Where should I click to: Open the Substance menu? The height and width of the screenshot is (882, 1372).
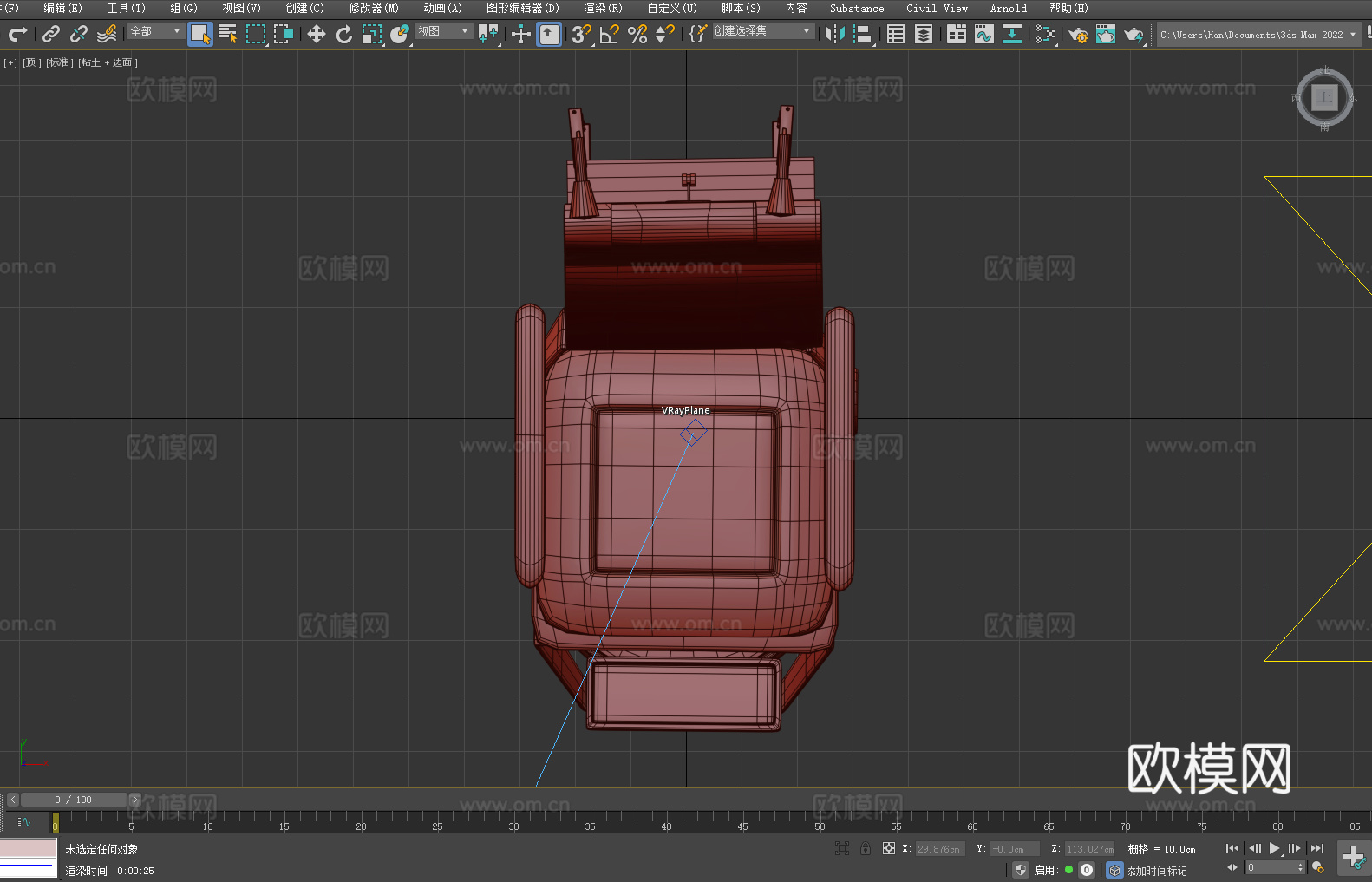click(x=857, y=8)
